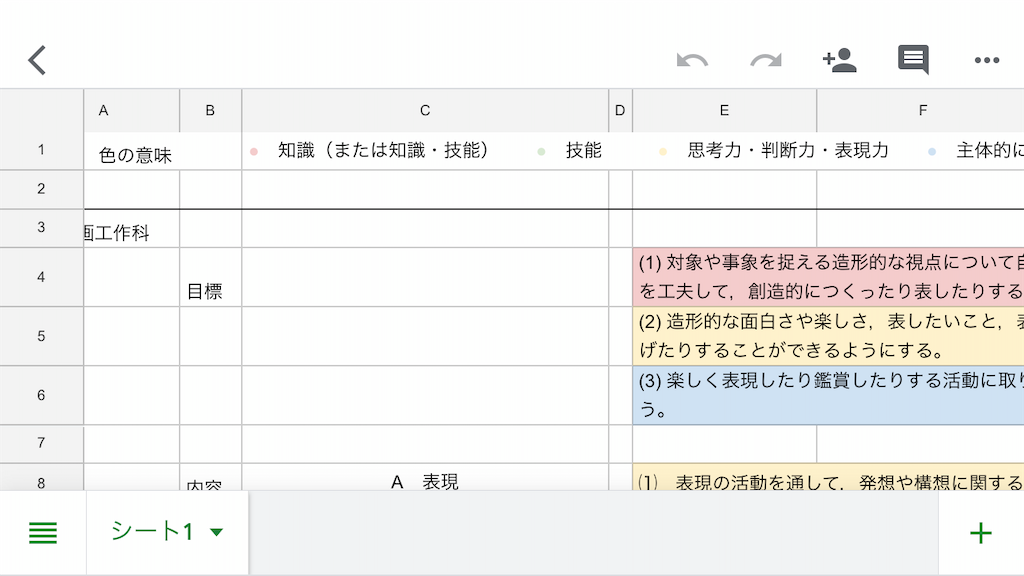Image resolution: width=1024 pixels, height=576 pixels.
Task: Click the pink legend dot before 知識
Action: [x=254, y=152]
